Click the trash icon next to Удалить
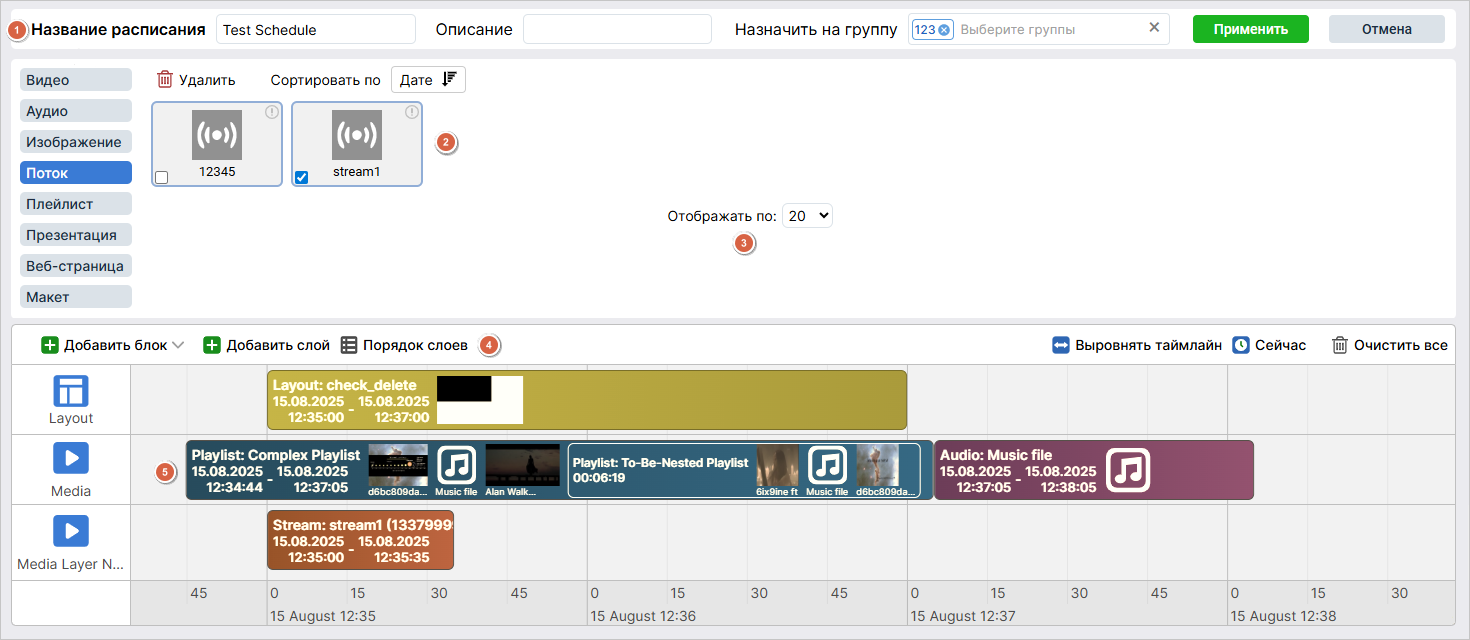This screenshot has width=1470, height=640. coord(166,80)
